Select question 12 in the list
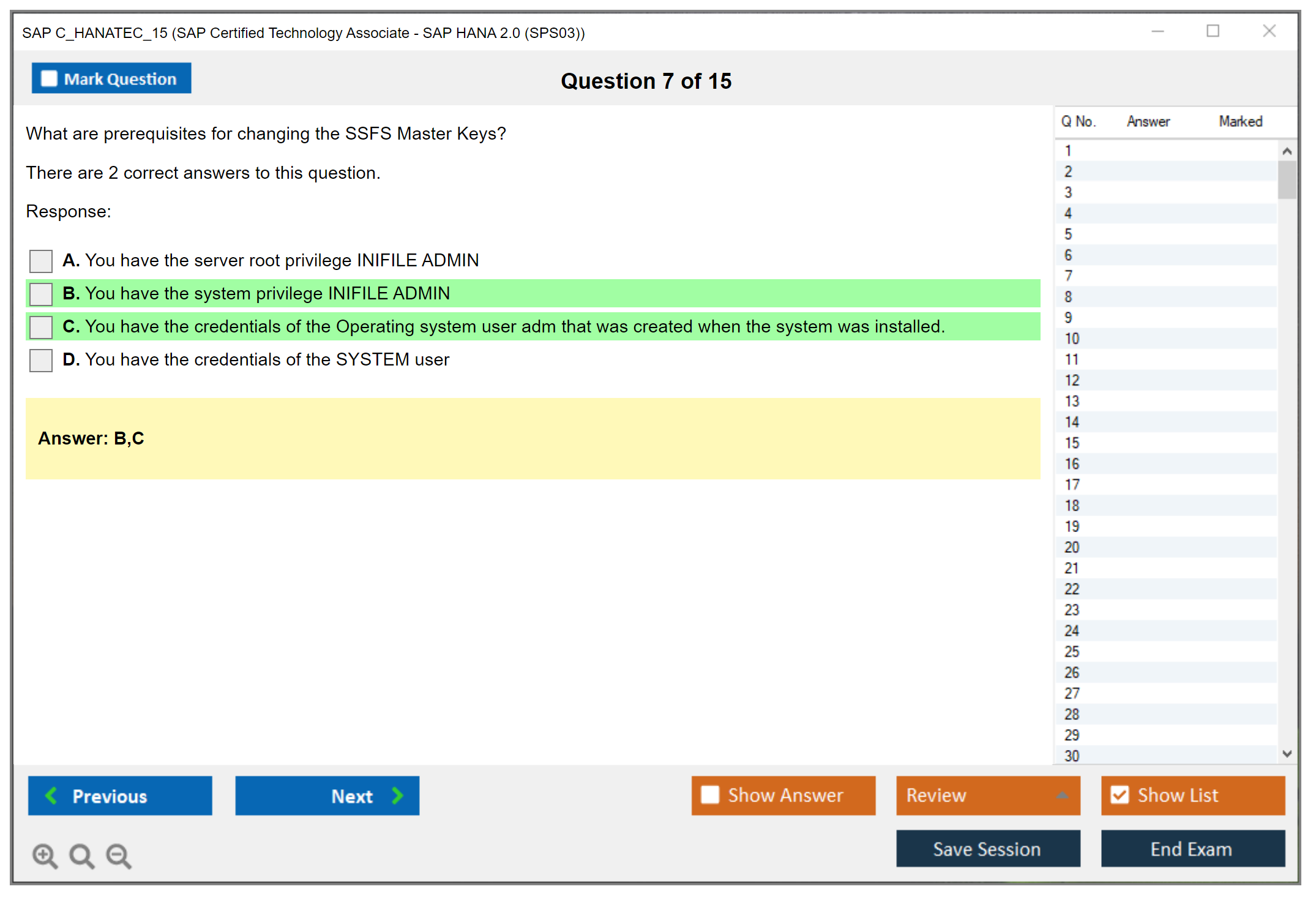This screenshot has width=1316, height=900. [1072, 380]
